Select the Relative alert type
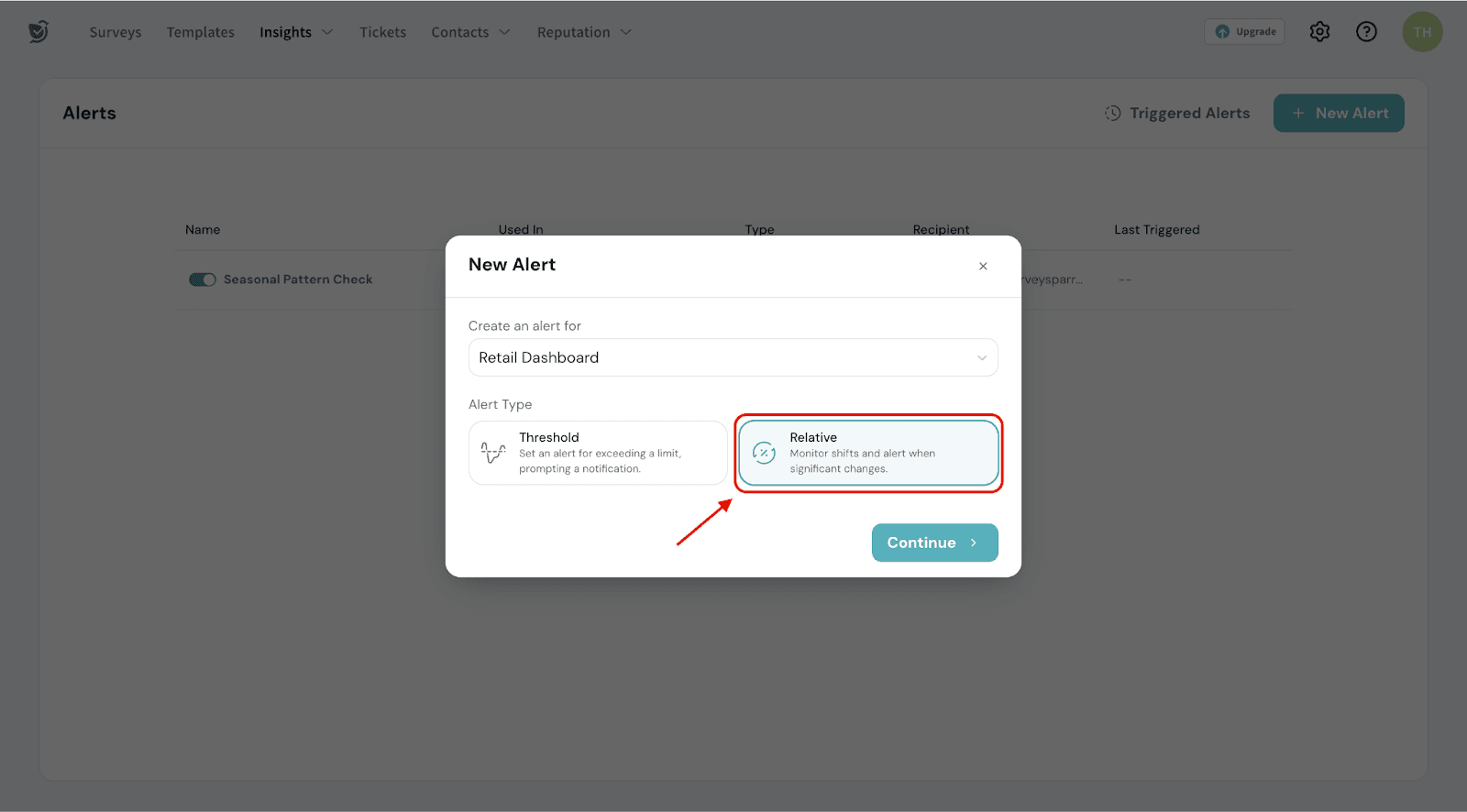This screenshot has height=812, width=1467. tap(867, 453)
